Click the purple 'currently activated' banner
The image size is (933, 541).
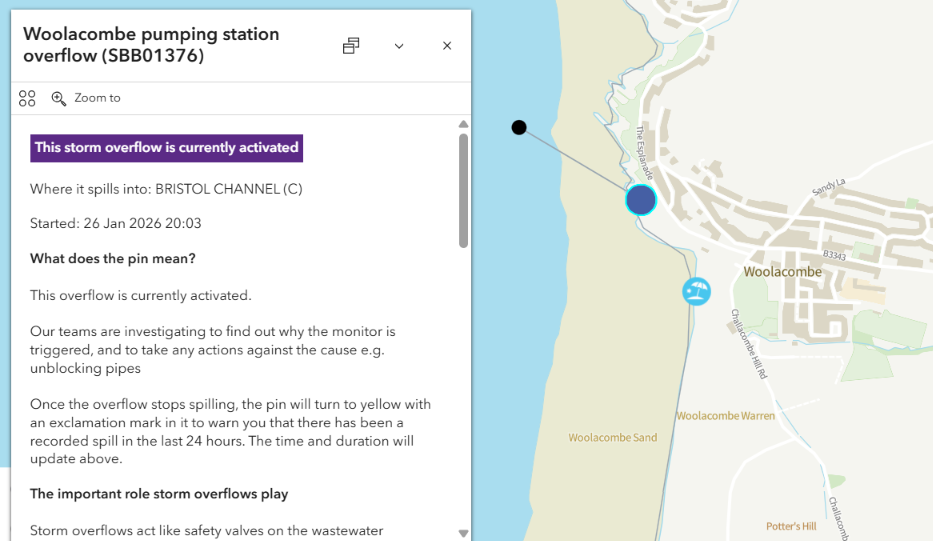tap(166, 148)
